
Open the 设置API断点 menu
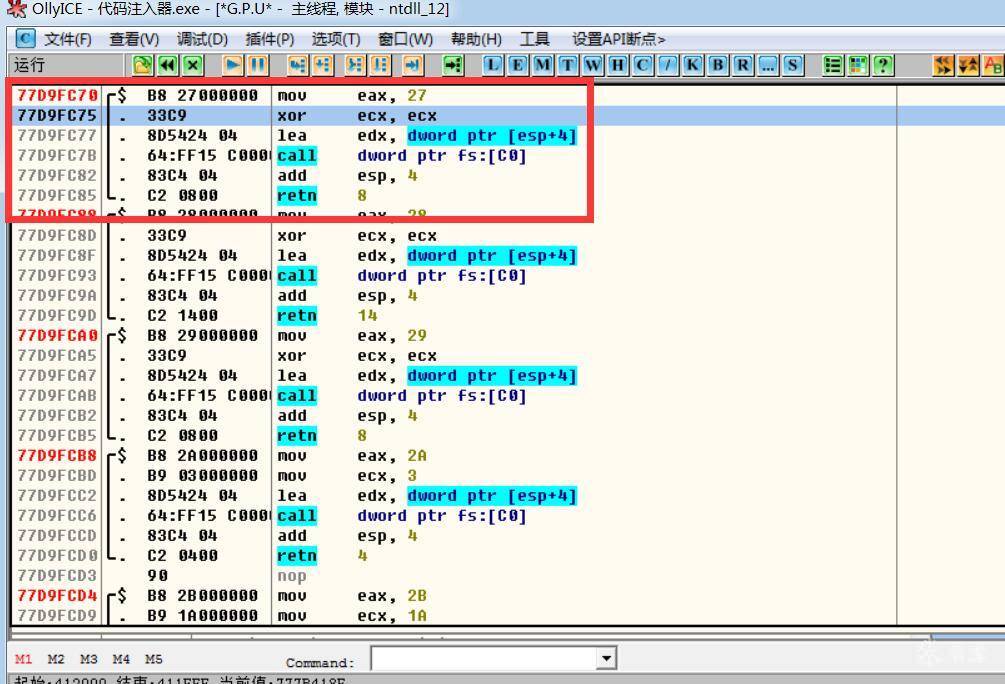619,39
